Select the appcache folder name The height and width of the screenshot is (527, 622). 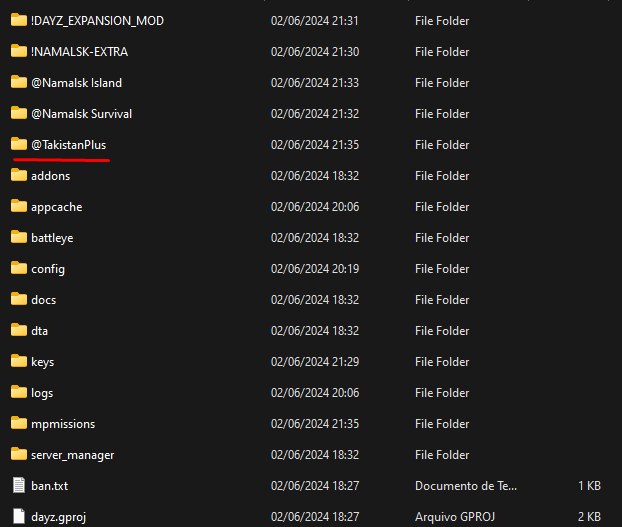tap(57, 207)
